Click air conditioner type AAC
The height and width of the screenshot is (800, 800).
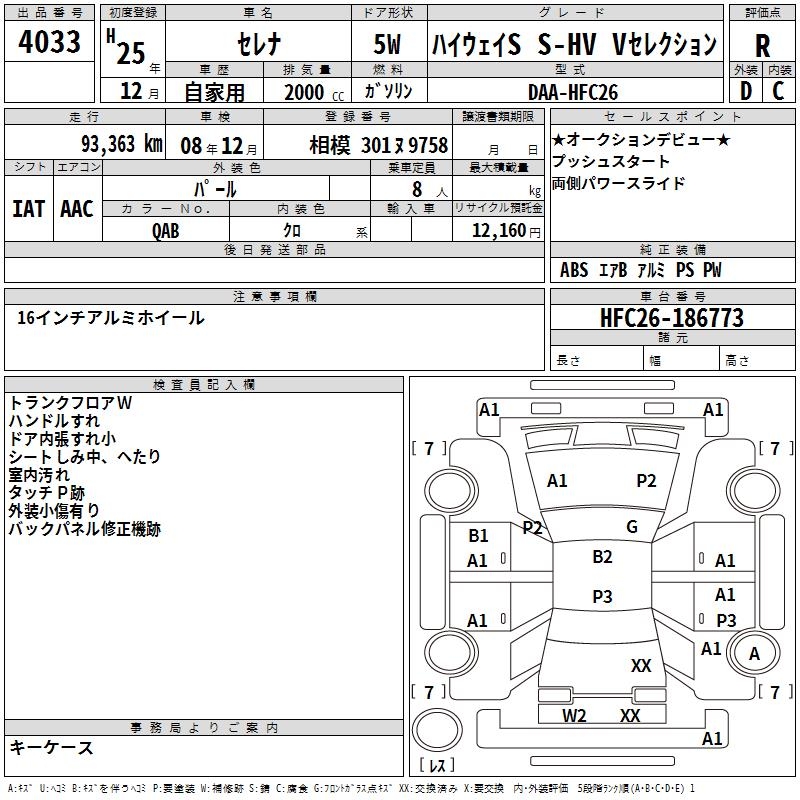(x=77, y=209)
